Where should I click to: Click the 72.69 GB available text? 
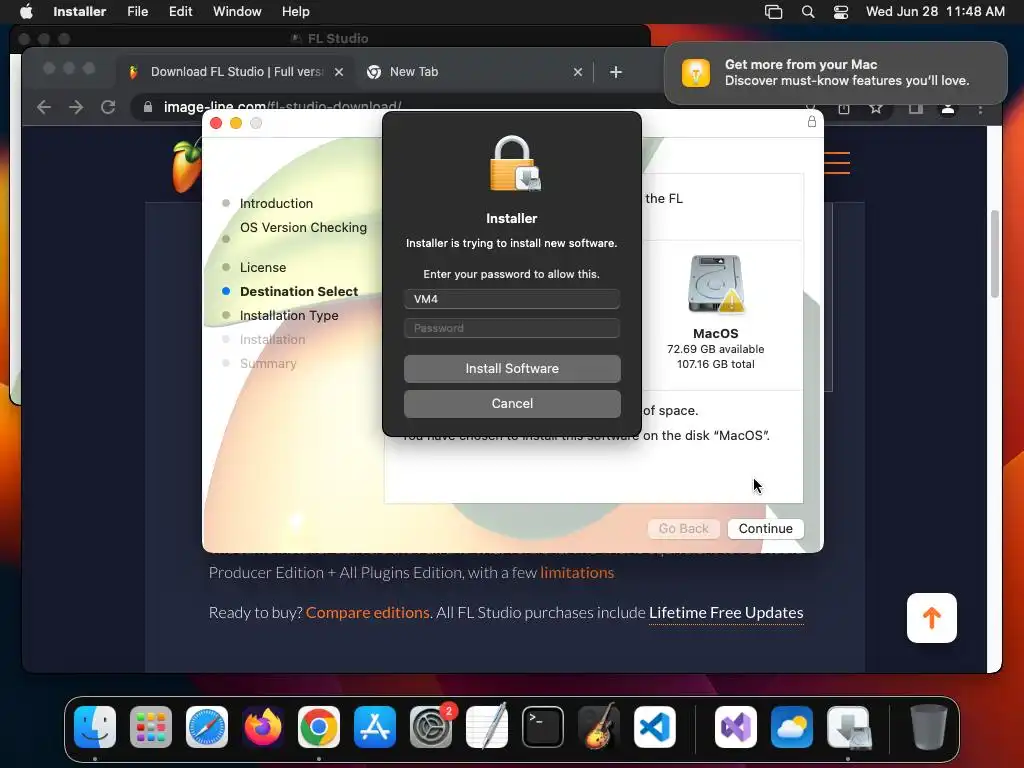pyautogui.click(x=716, y=349)
